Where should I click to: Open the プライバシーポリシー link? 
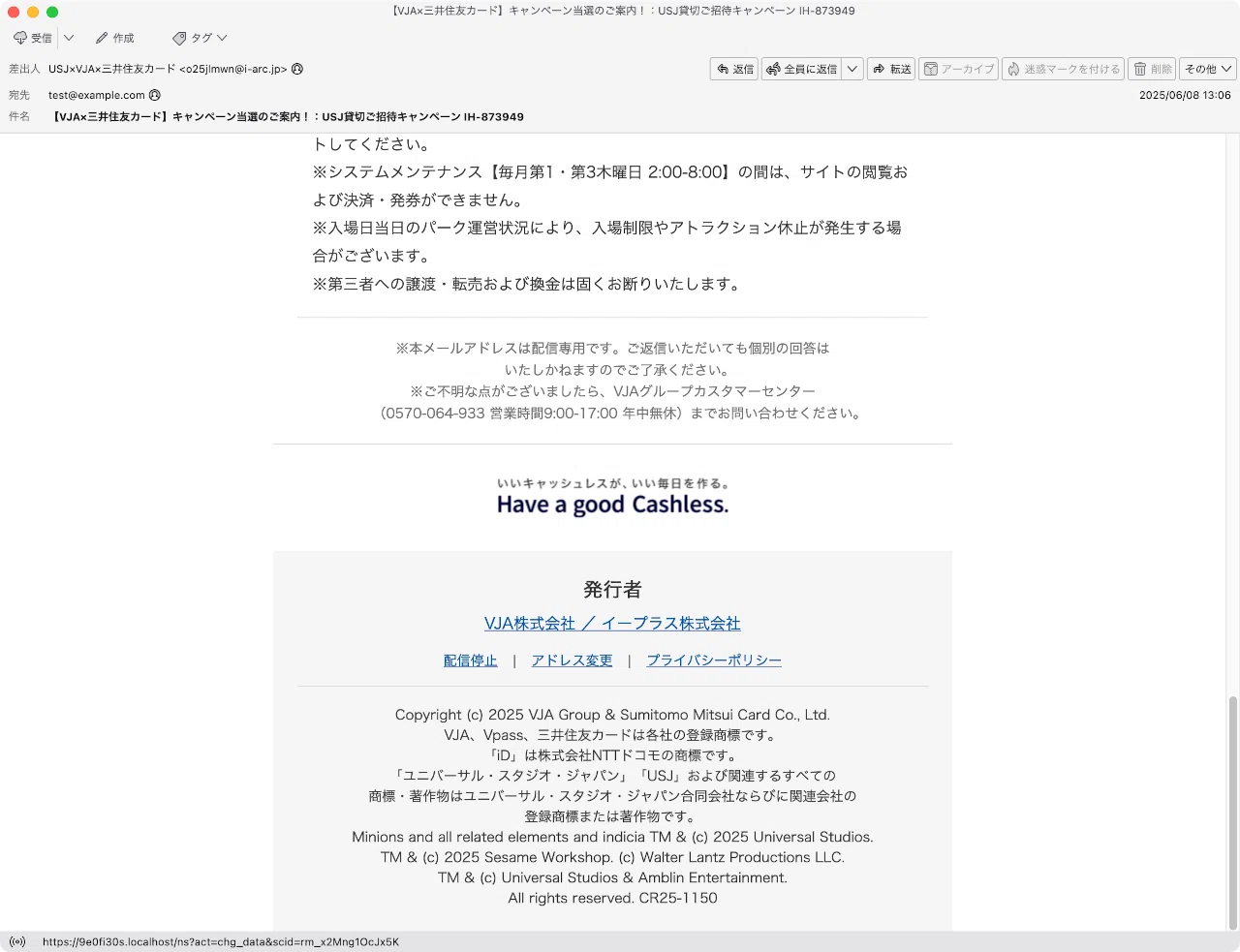pos(714,660)
